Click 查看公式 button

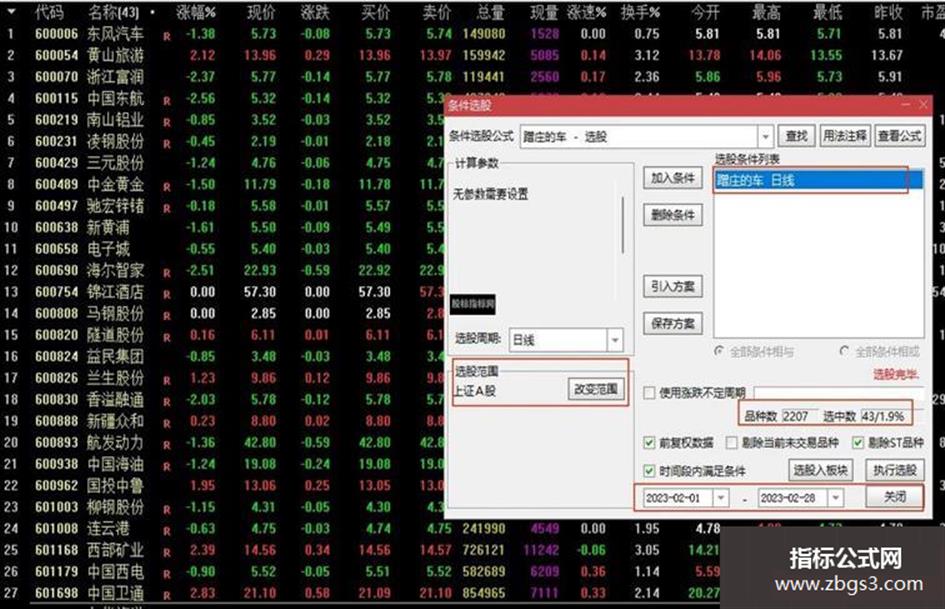pos(899,136)
